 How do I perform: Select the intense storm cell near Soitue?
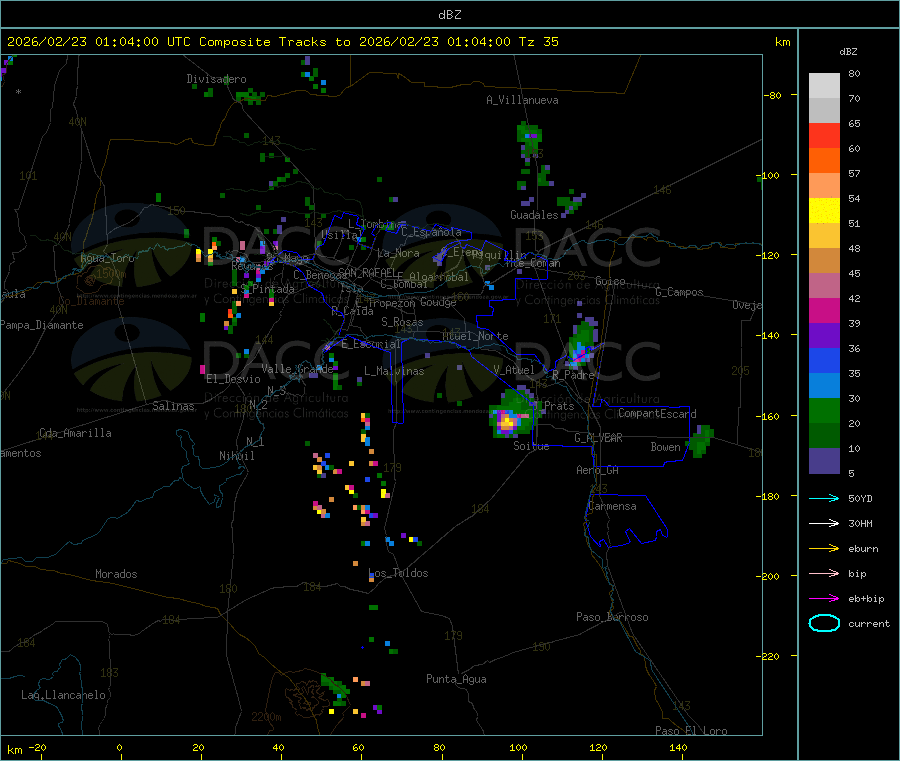510,416
